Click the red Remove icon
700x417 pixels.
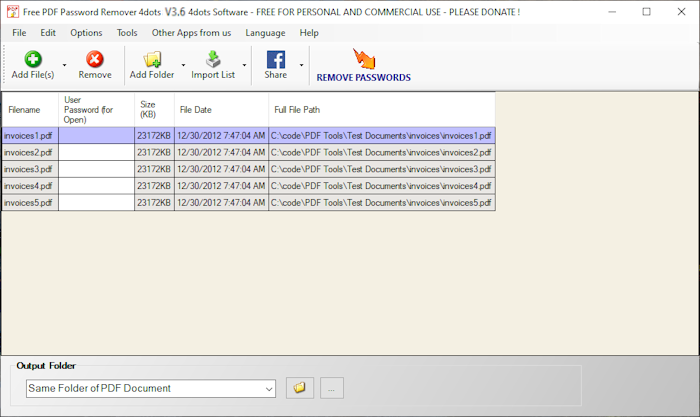95,59
